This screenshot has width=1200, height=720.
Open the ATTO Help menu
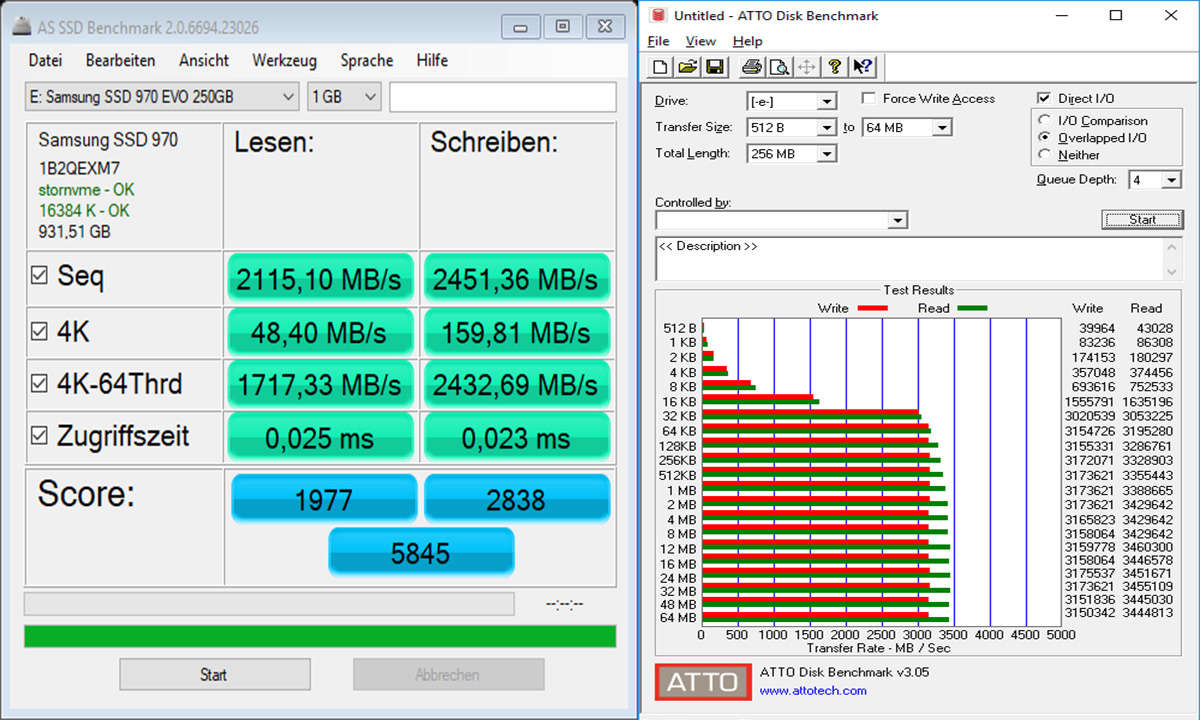pos(747,41)
